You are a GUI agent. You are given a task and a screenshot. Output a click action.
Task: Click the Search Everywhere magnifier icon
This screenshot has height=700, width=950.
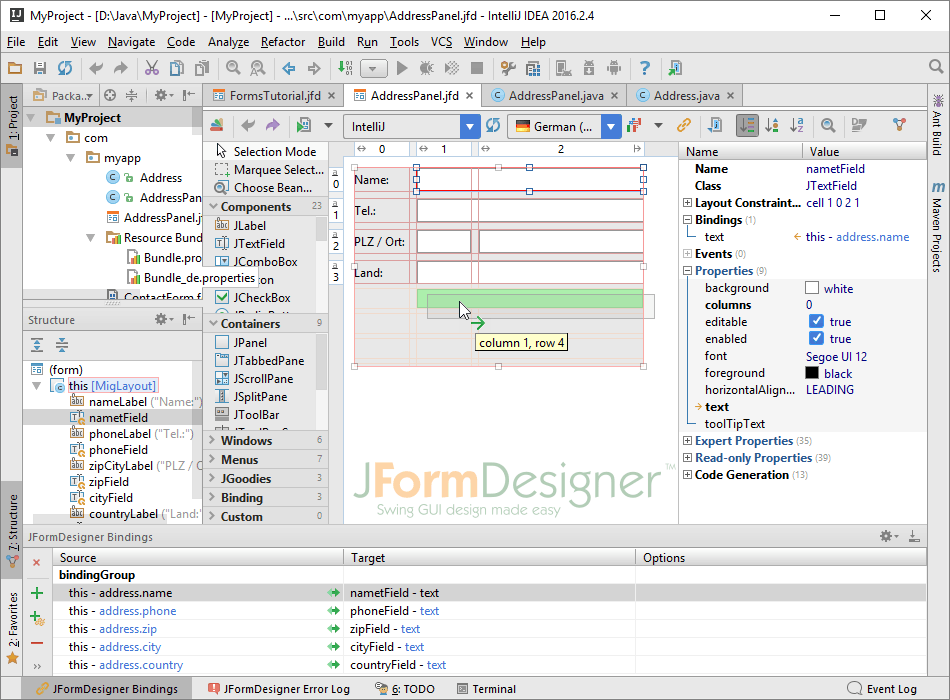[936, 67]
